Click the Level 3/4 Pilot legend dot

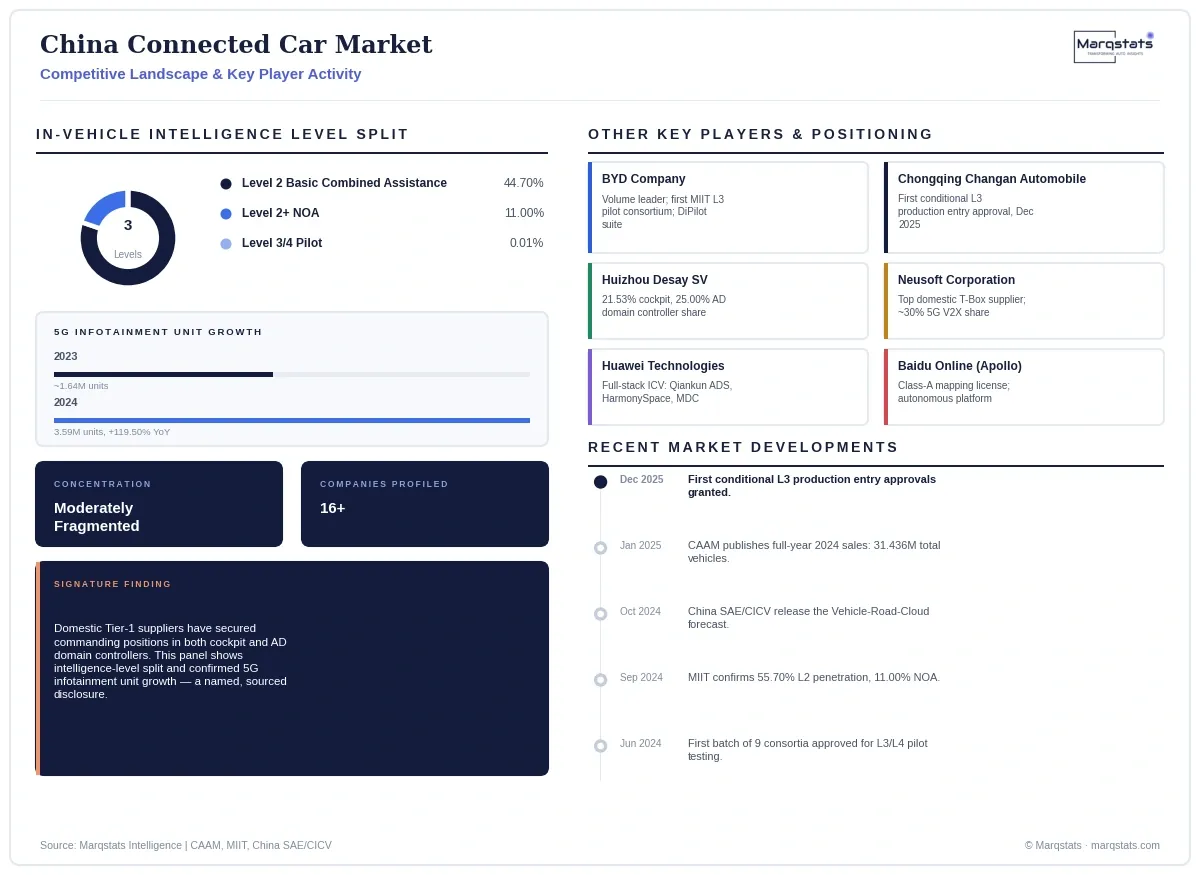(226, 244)
